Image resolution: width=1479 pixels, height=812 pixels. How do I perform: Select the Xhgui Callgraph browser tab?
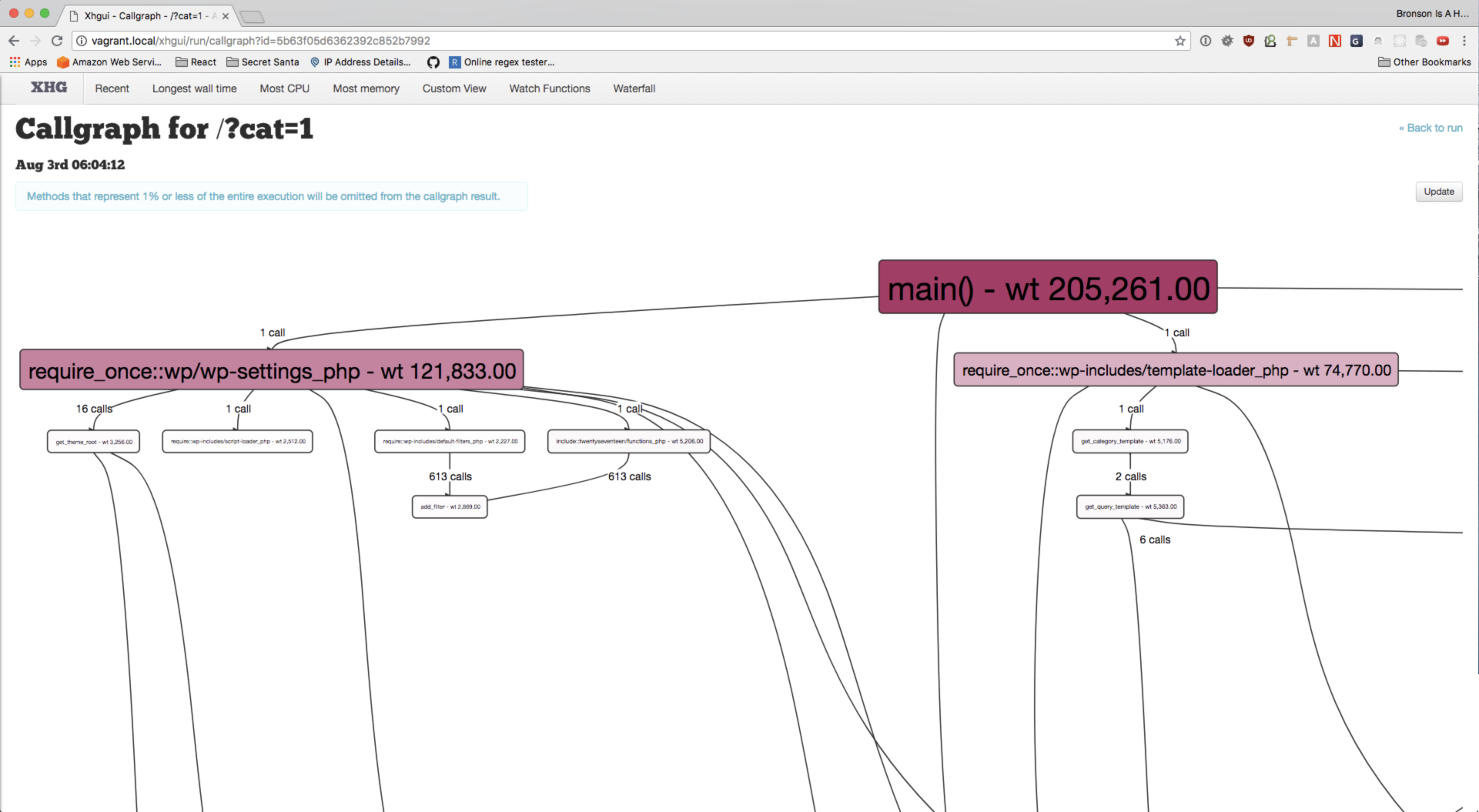146,16
